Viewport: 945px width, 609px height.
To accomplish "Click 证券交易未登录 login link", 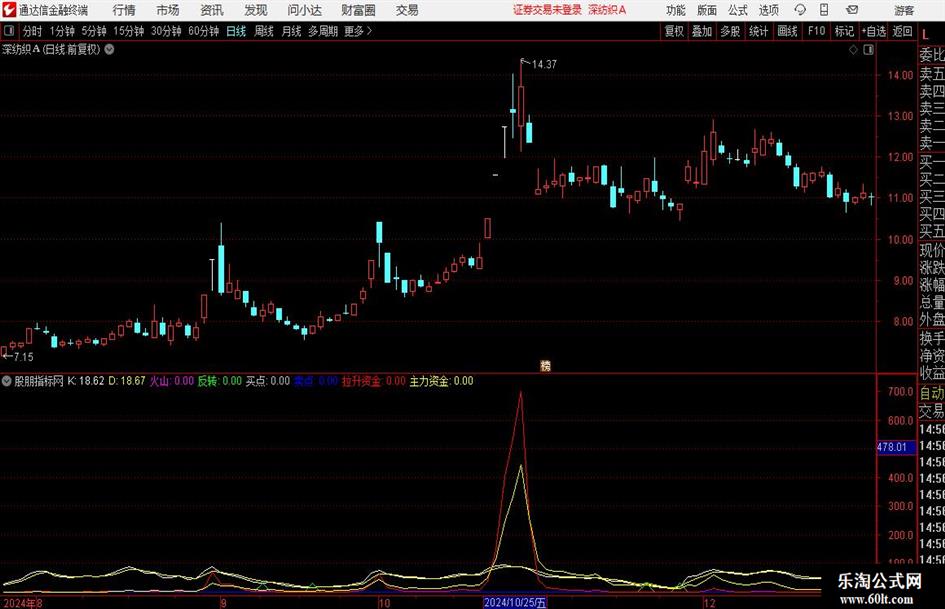I will click(547, 10).
